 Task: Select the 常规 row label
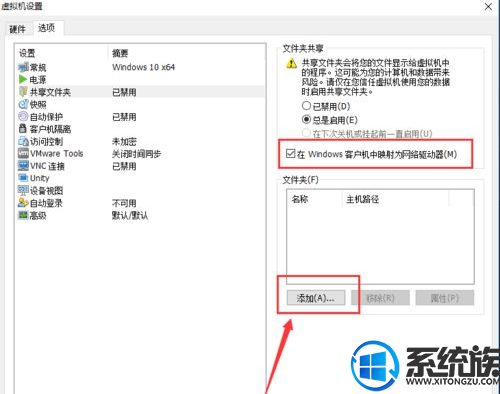38,68
